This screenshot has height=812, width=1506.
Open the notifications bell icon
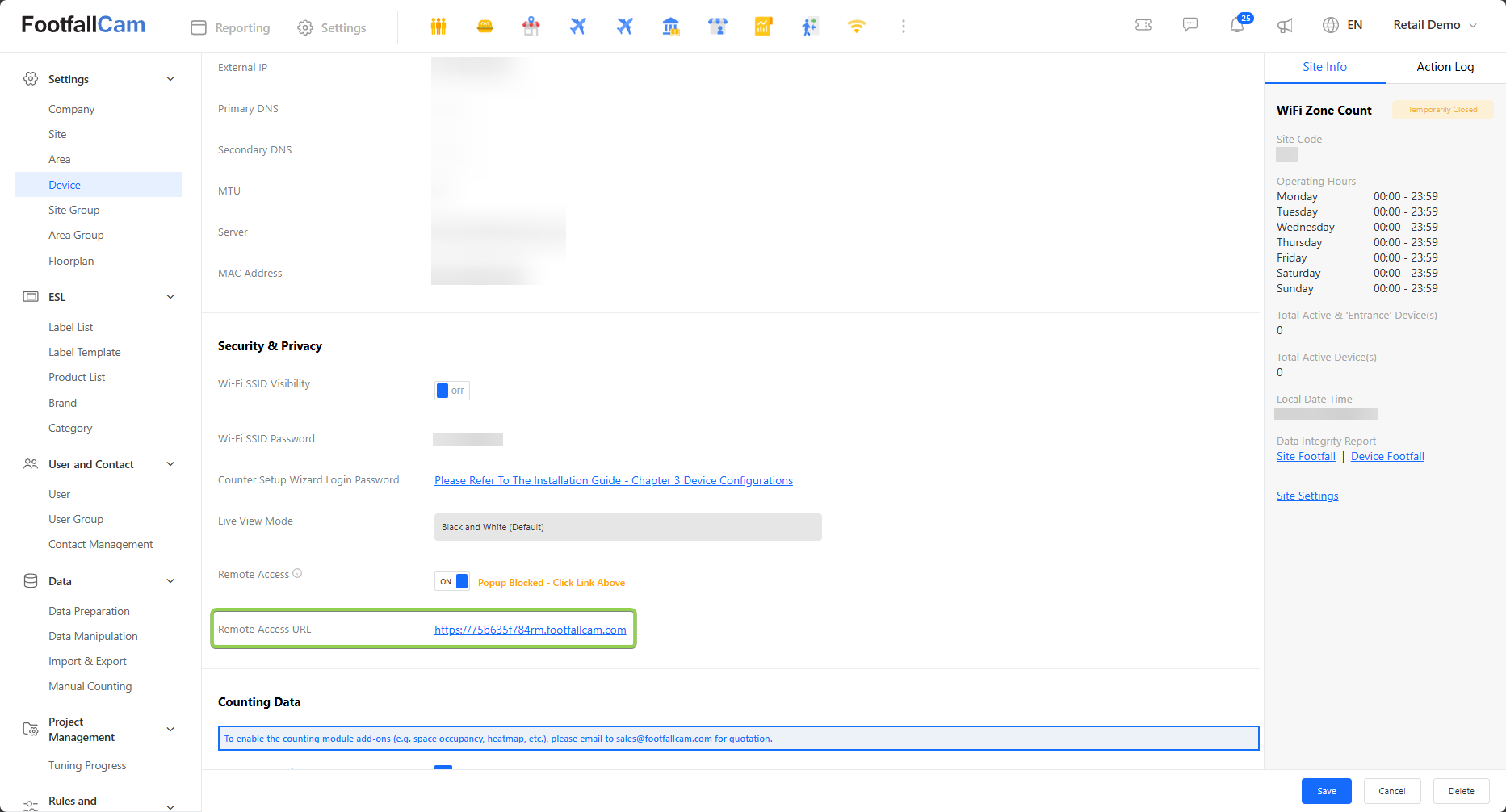point(1237,26)
